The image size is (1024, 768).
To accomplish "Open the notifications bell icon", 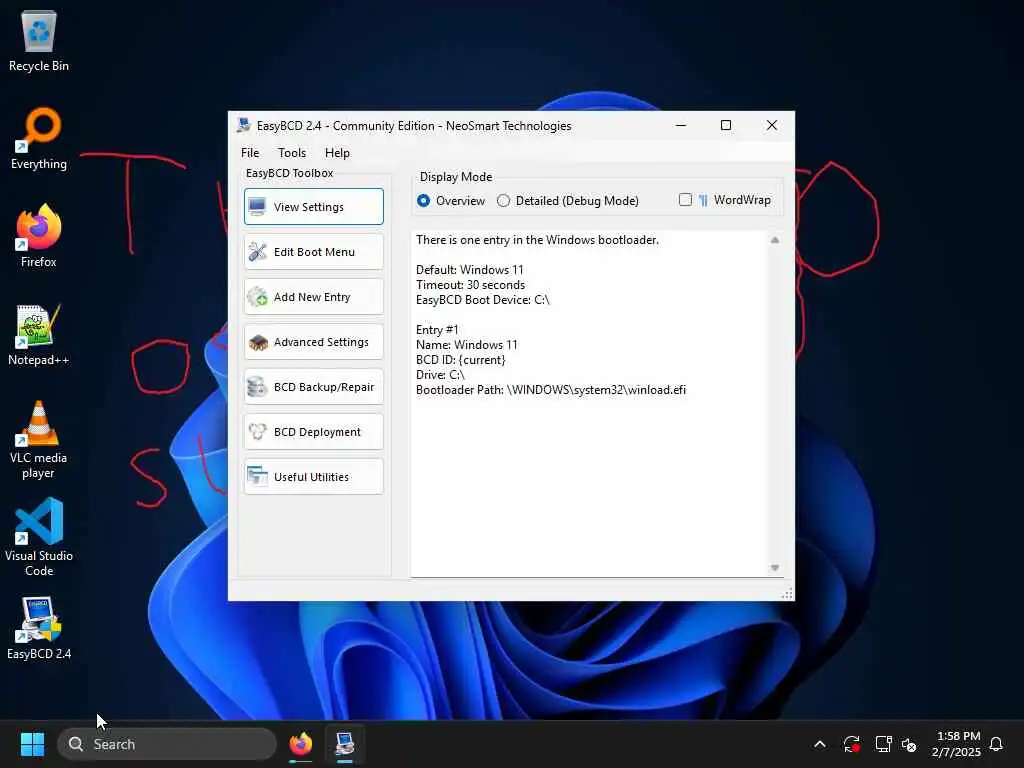I will [997, 744].
